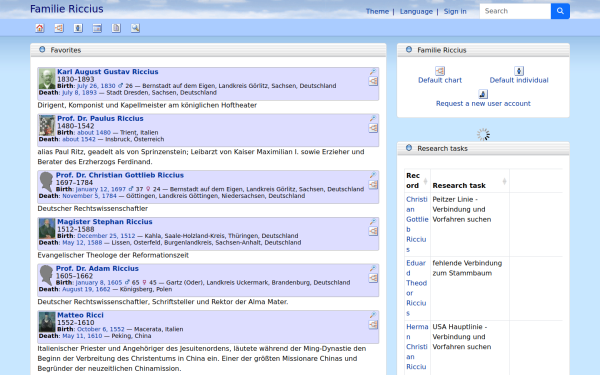Open Prof. Dr. Paulus Riccius profile link
Screen dimensions: 600x375
click(x=100, y=118)
